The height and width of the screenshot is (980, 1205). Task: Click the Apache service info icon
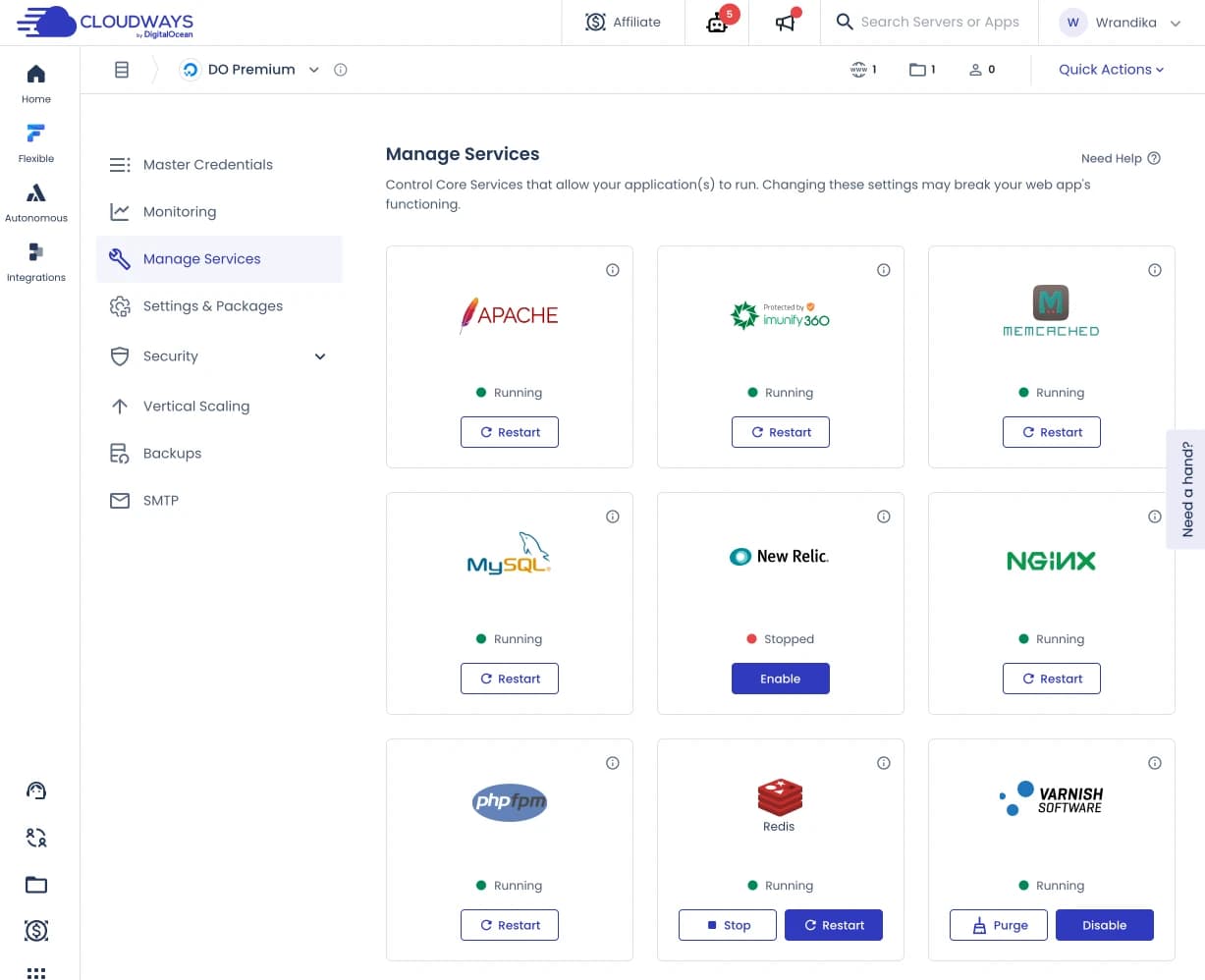pyautogui.click(x=613, y=270)
